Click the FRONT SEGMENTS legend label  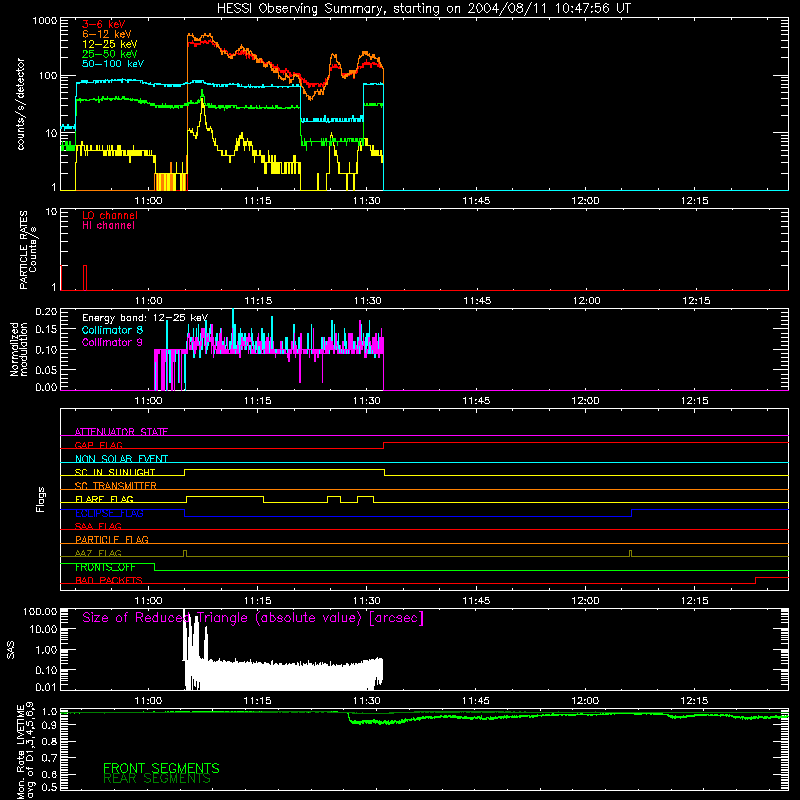(161, 768)
